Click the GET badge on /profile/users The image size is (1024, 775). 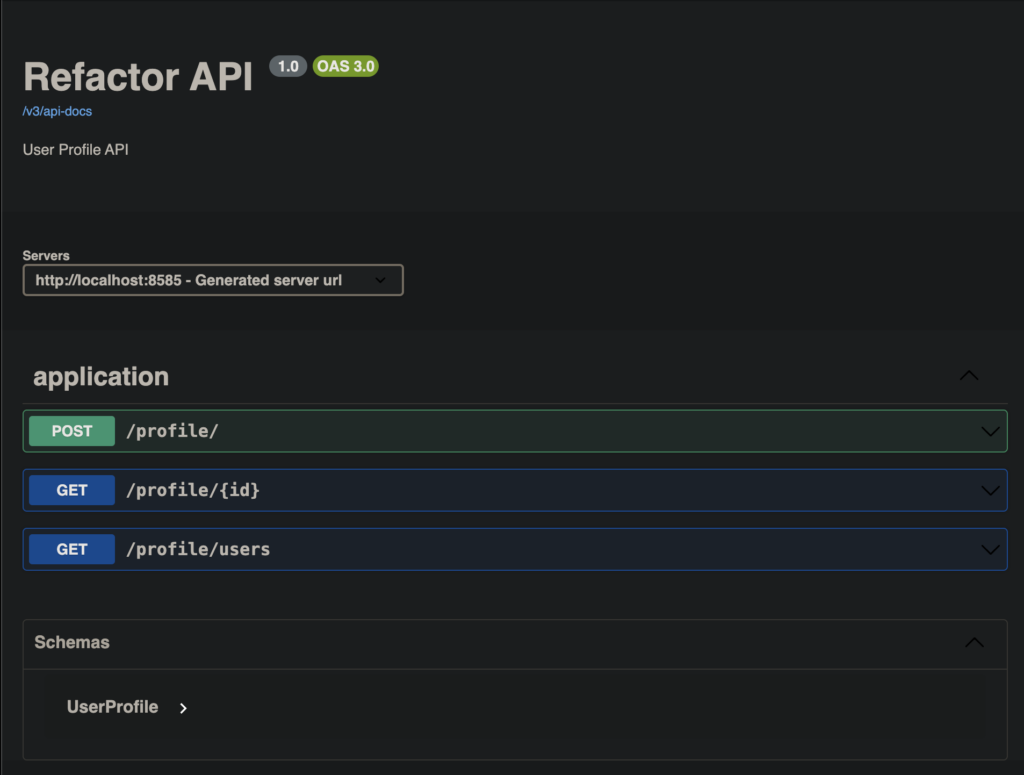[x=71, y=549]
